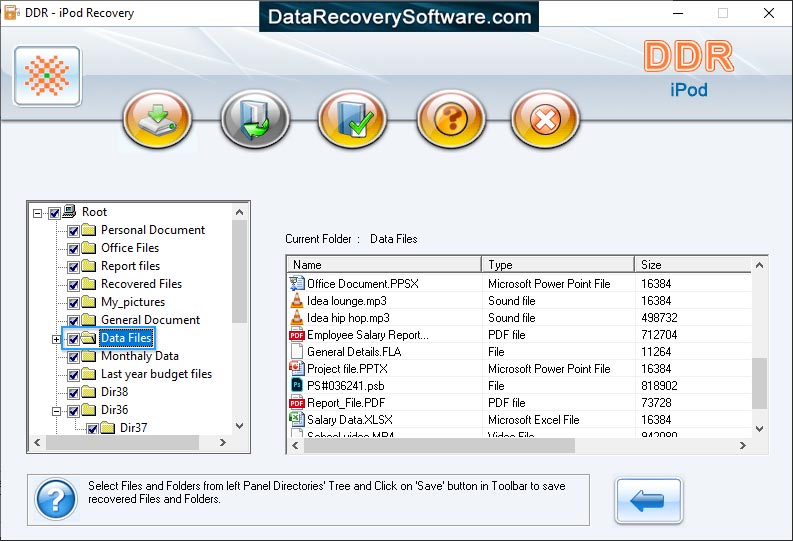793x541 pixels.
Task: Click the file list scroll down arrow
Action: pyautogui.click(x=759, y=429)
